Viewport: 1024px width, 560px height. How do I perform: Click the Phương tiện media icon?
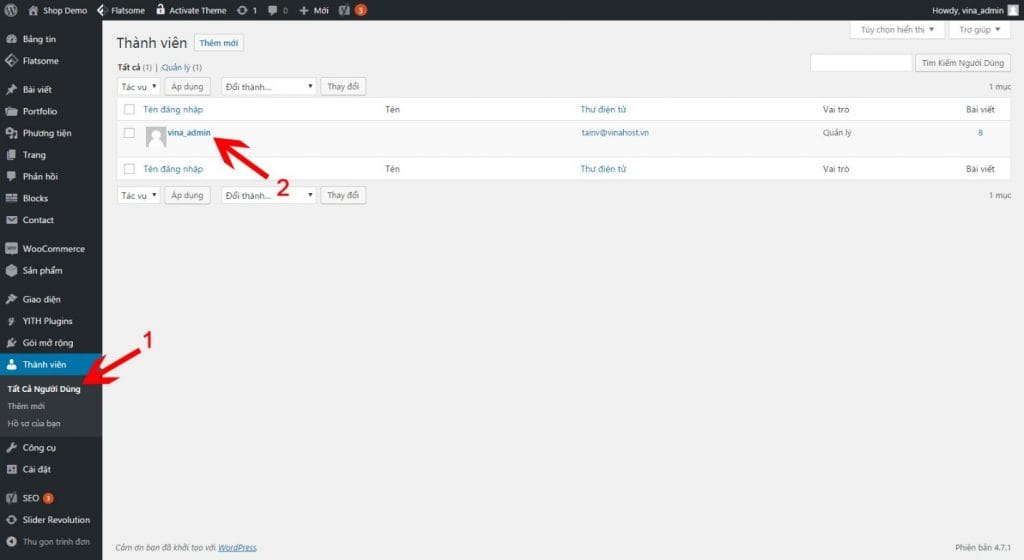11,133
